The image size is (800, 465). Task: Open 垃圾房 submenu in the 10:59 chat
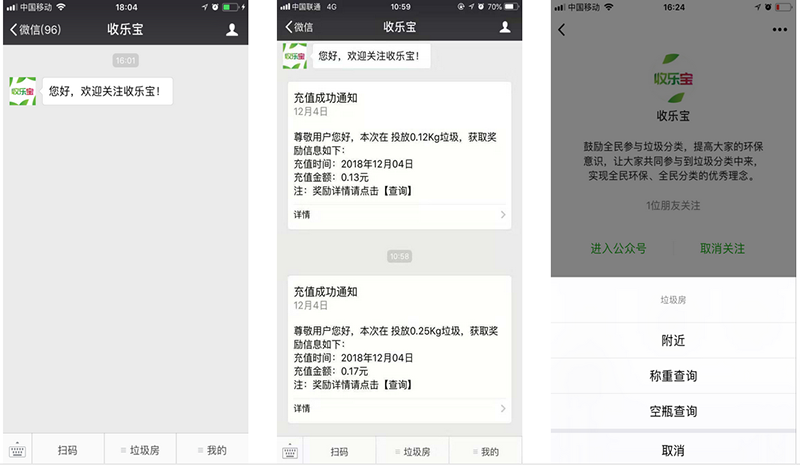[413, 452]
